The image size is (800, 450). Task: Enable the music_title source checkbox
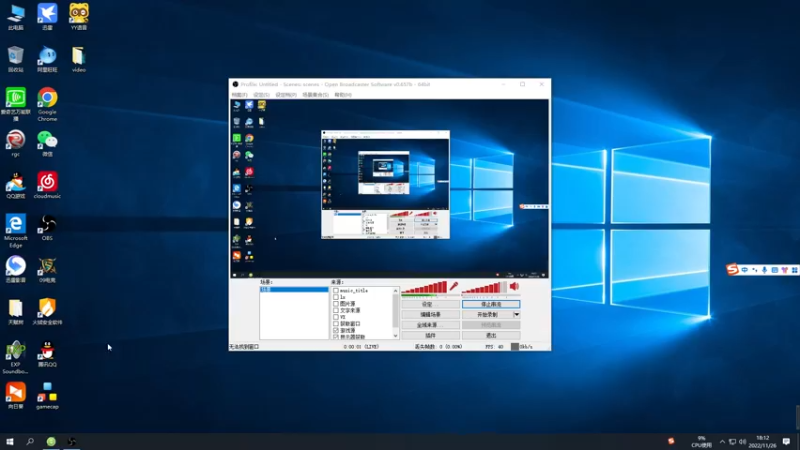336,290
